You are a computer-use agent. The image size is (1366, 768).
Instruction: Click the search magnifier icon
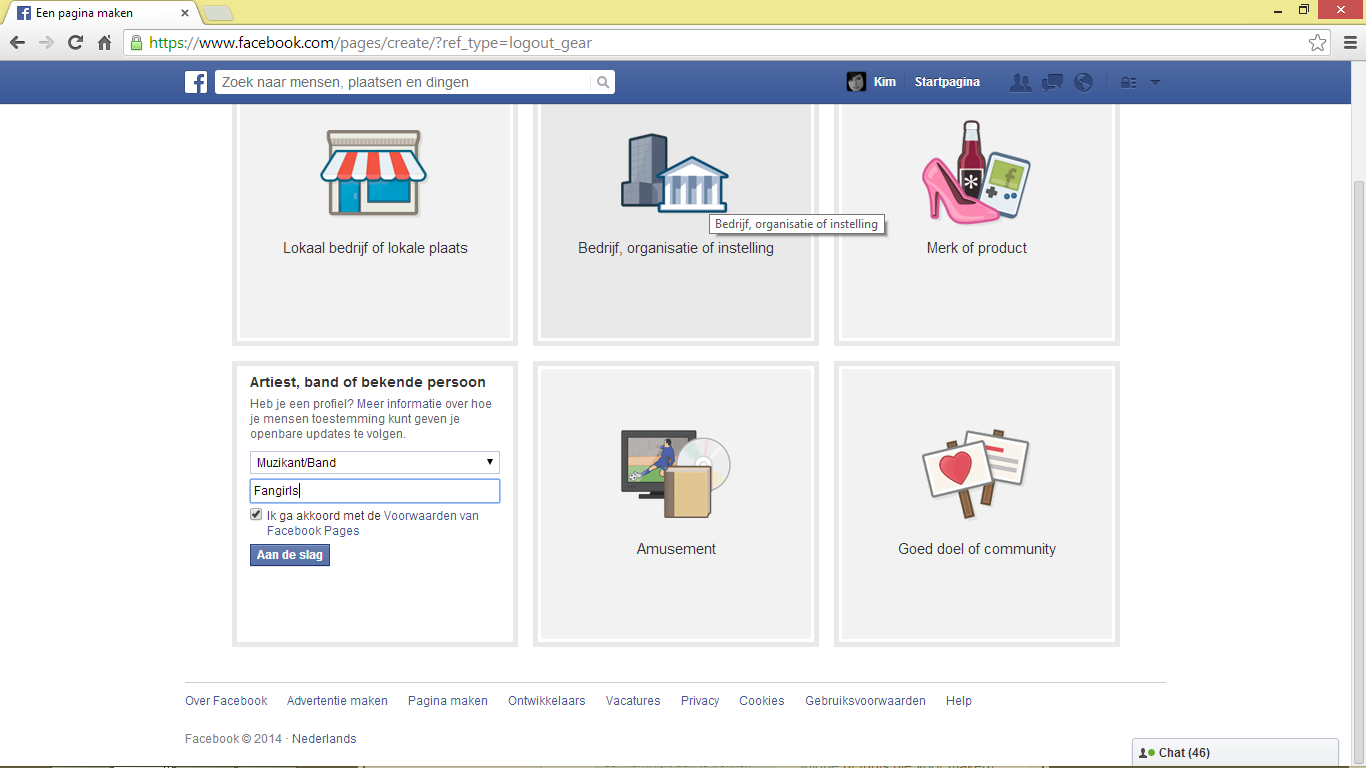[x=603, y=82]
